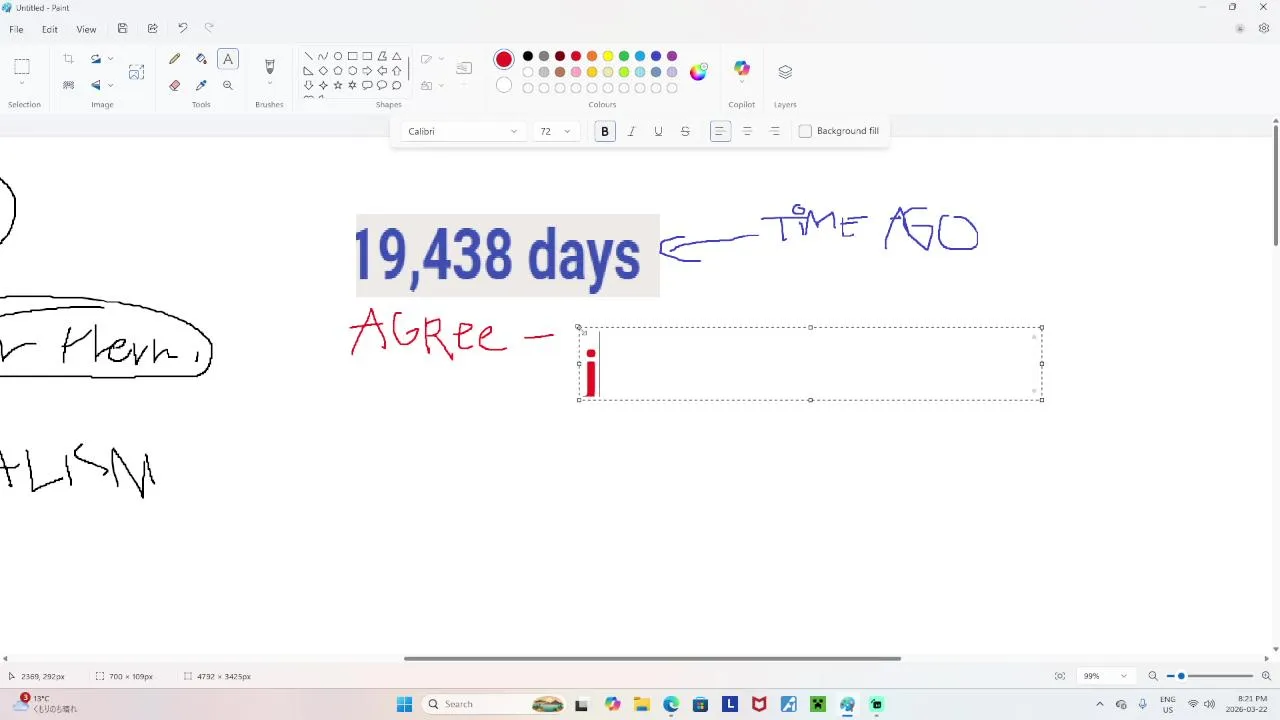
Task: Open Paint settings gear
Action: tap(1264, 29)
